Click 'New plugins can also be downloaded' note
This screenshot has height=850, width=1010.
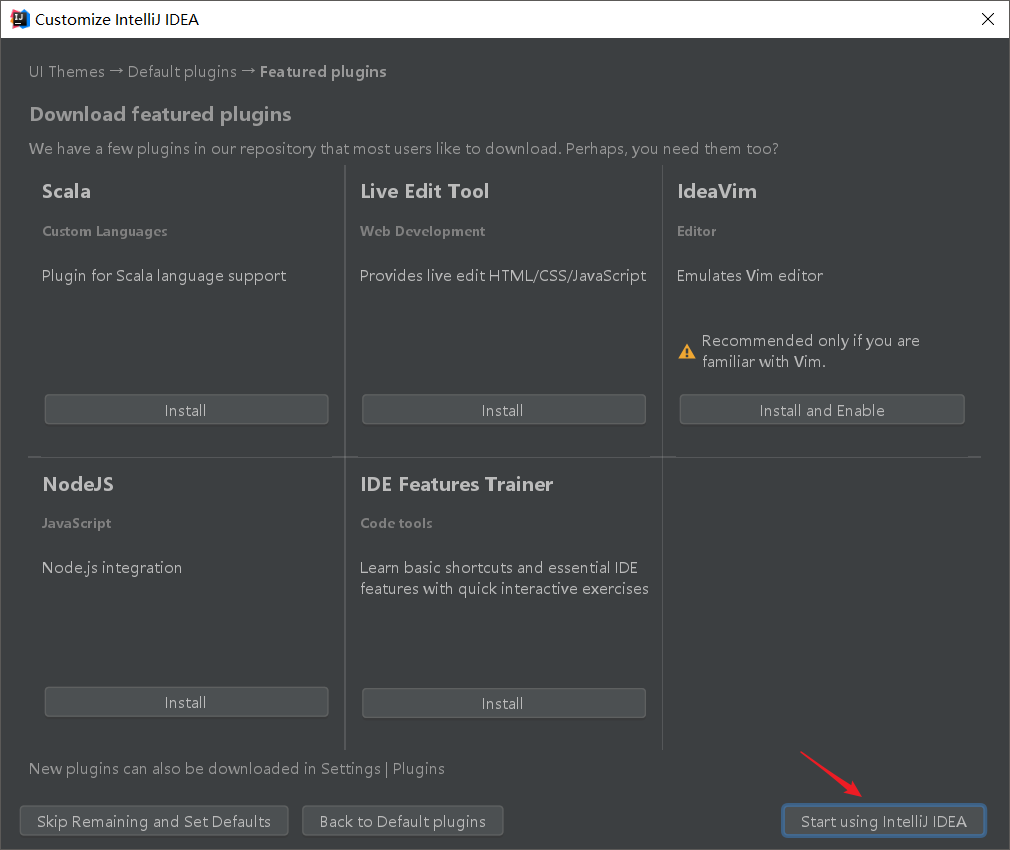[237, 769]
